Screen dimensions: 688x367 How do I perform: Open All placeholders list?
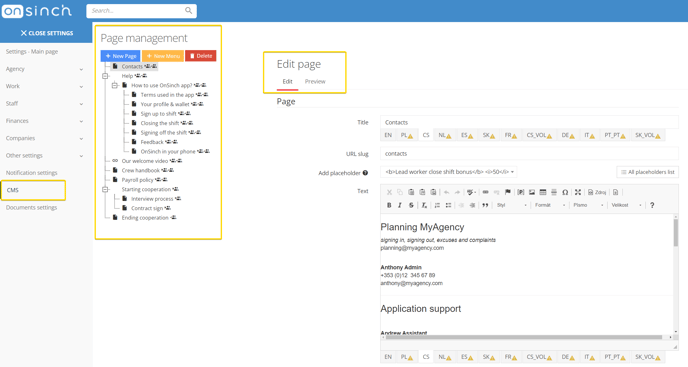(648, 172)
